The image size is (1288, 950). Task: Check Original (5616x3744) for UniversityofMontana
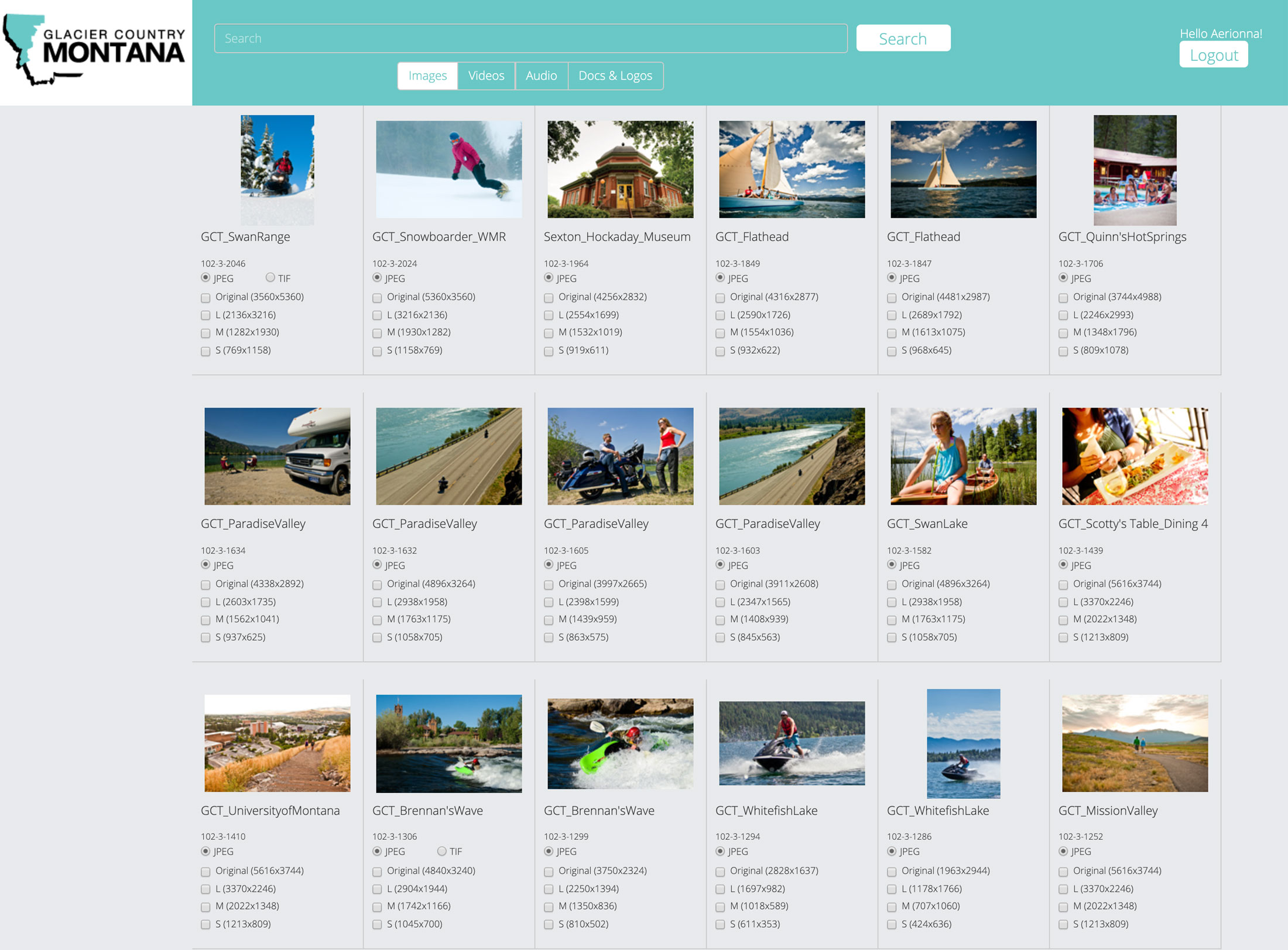(x=205, y=872)
